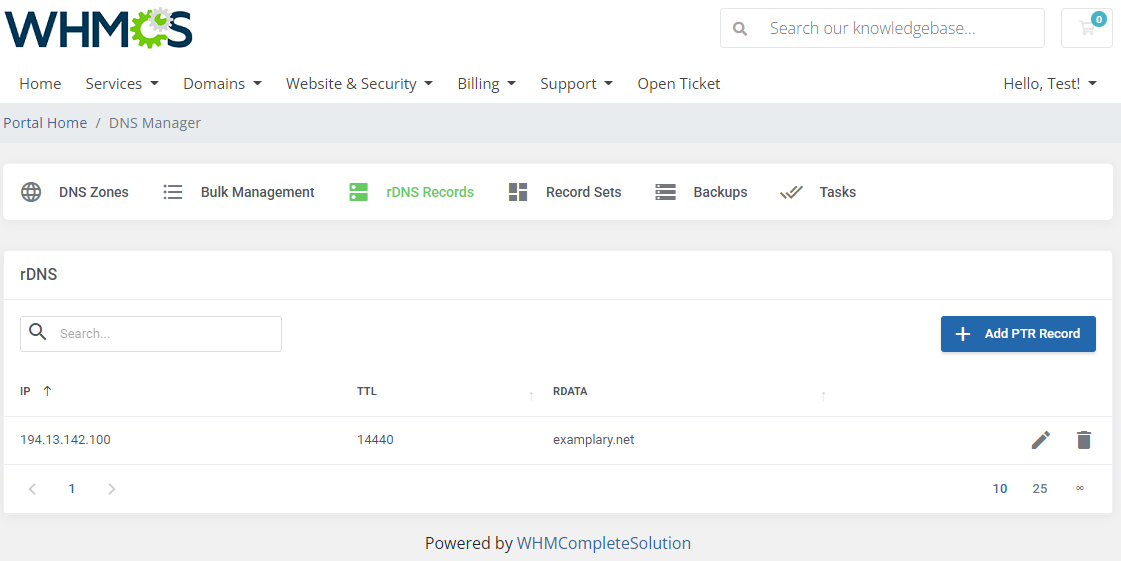The height and width of the screenshot is (561, 1121).
Task: Click the DNS Manager breadcrumb text
Action: coord(155,123)
